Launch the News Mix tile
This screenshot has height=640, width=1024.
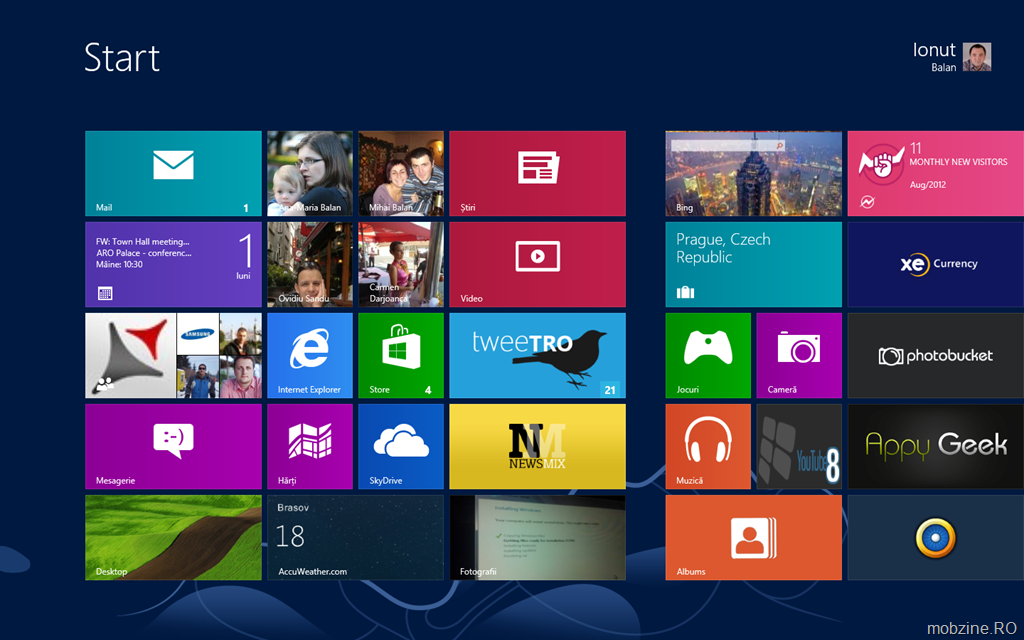click(537, 447)
